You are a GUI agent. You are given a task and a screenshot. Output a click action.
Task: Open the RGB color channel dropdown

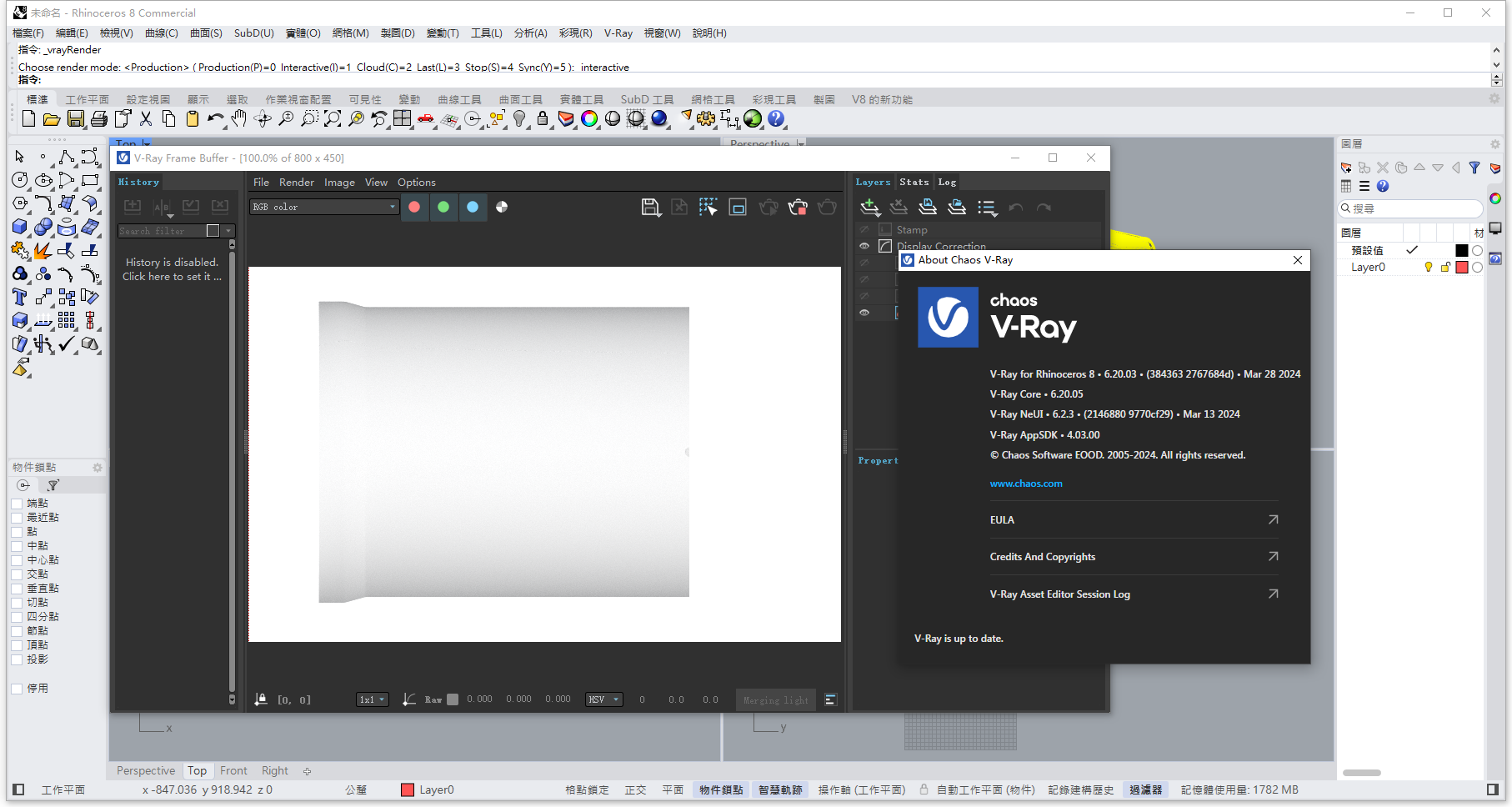pyautogui.click(x=324, y=207)
